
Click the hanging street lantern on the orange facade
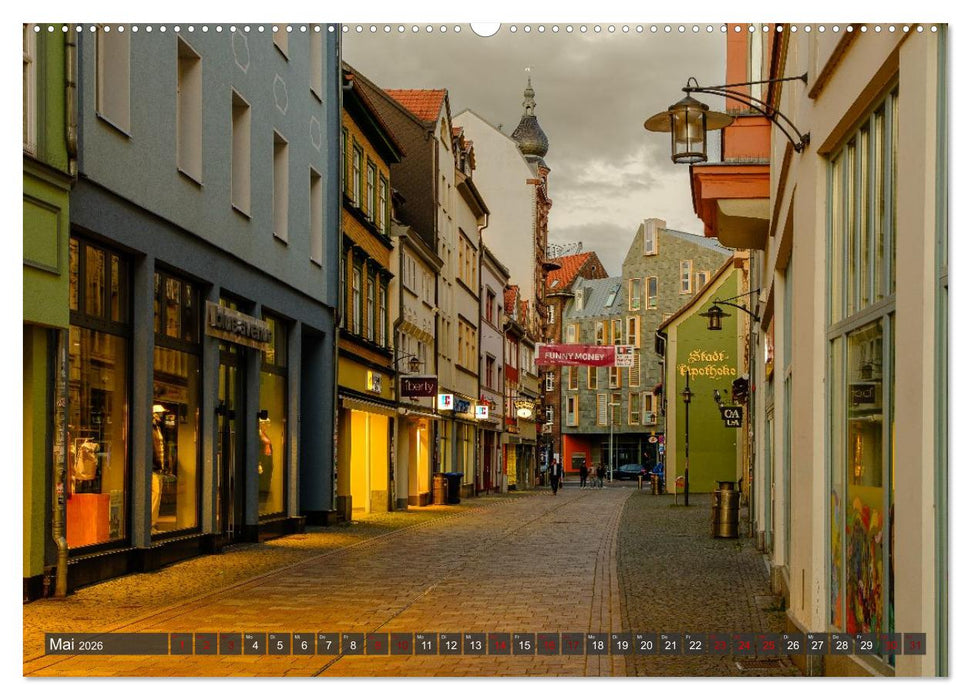[x=689, y=128]
